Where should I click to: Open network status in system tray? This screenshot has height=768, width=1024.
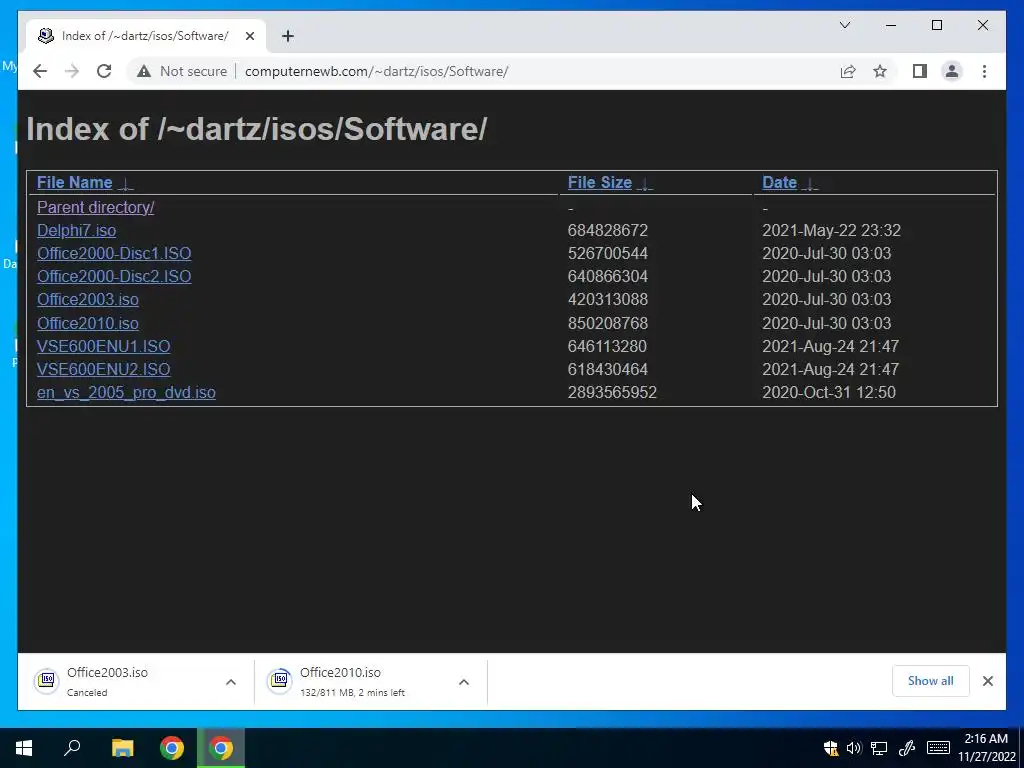pyautogui.click(x=879, y=748)
